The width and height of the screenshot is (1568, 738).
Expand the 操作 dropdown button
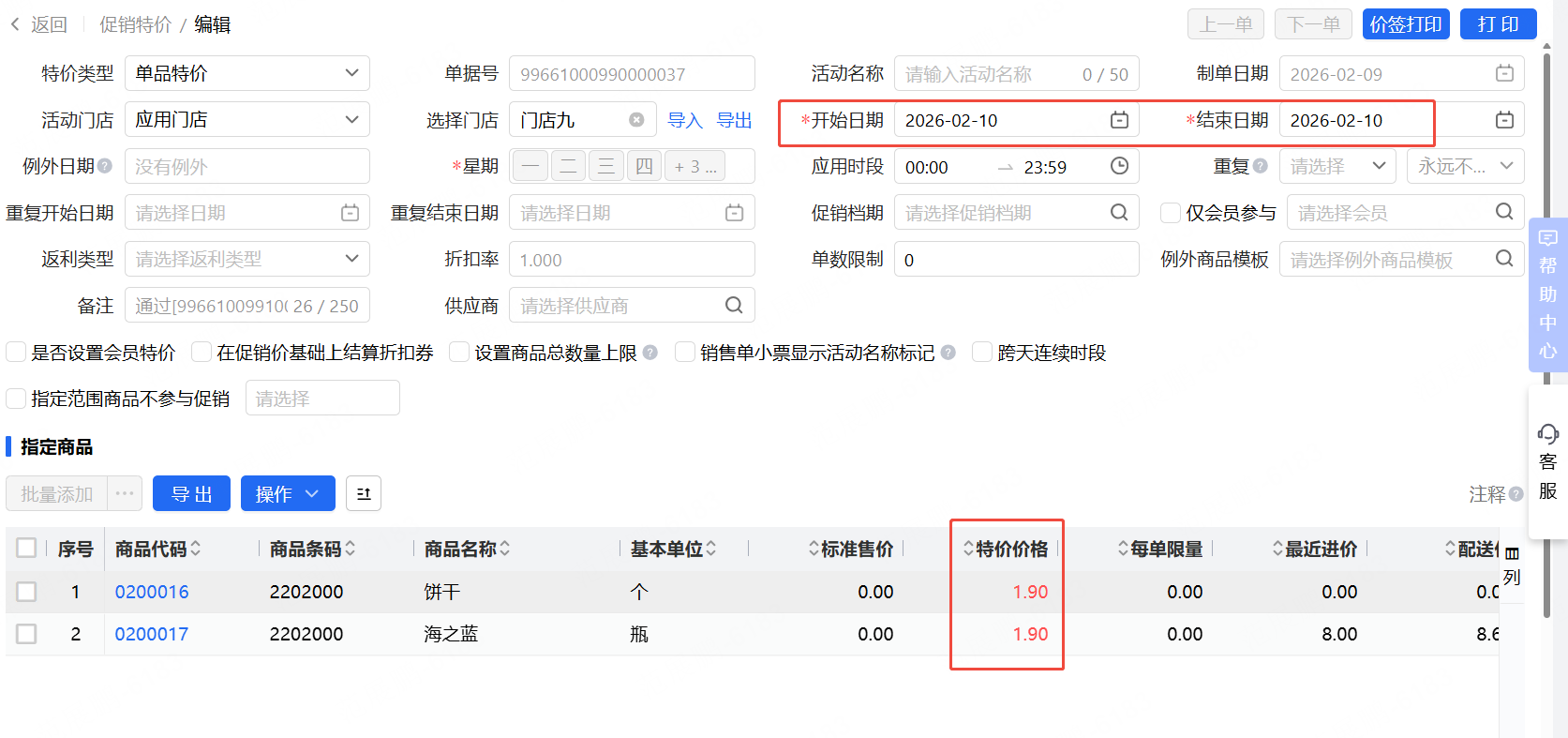click(288, 493)
